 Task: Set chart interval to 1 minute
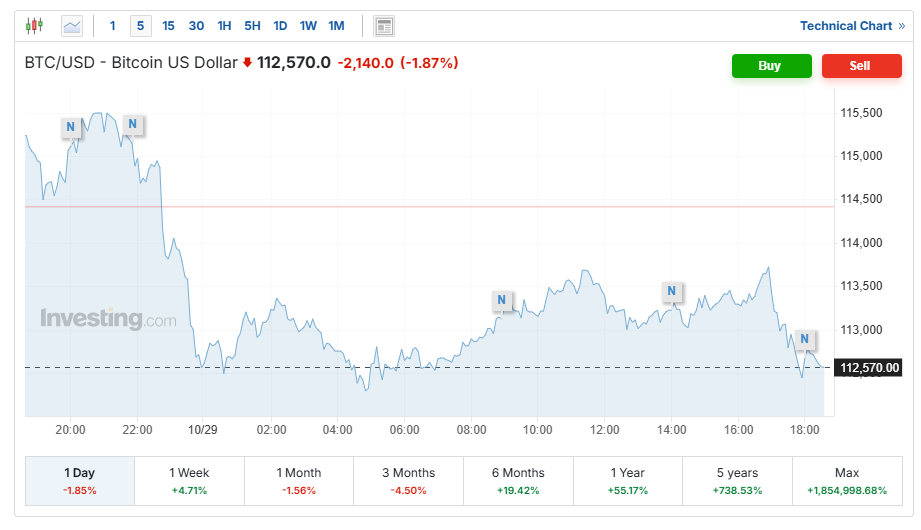pos(112,26)
